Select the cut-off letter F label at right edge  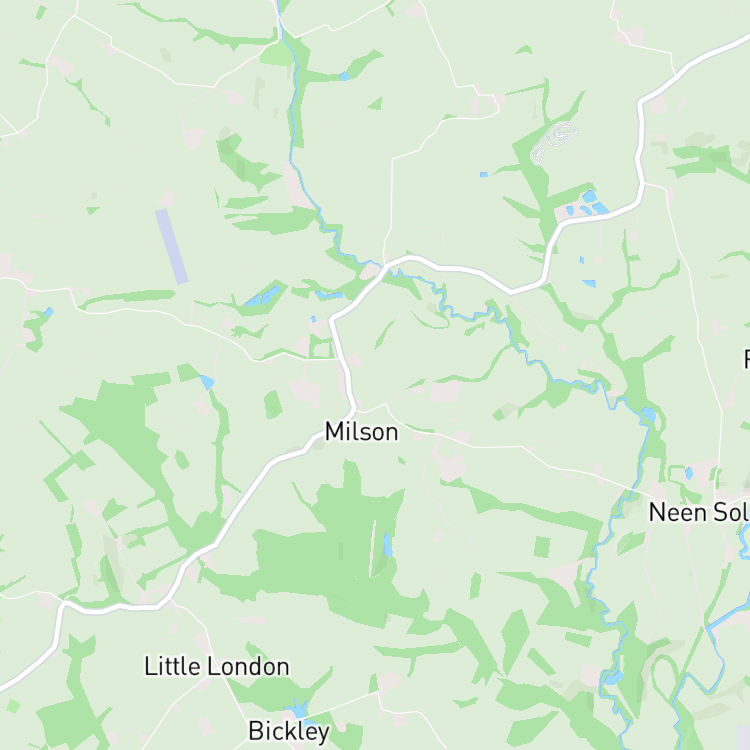tap(746, 359)
